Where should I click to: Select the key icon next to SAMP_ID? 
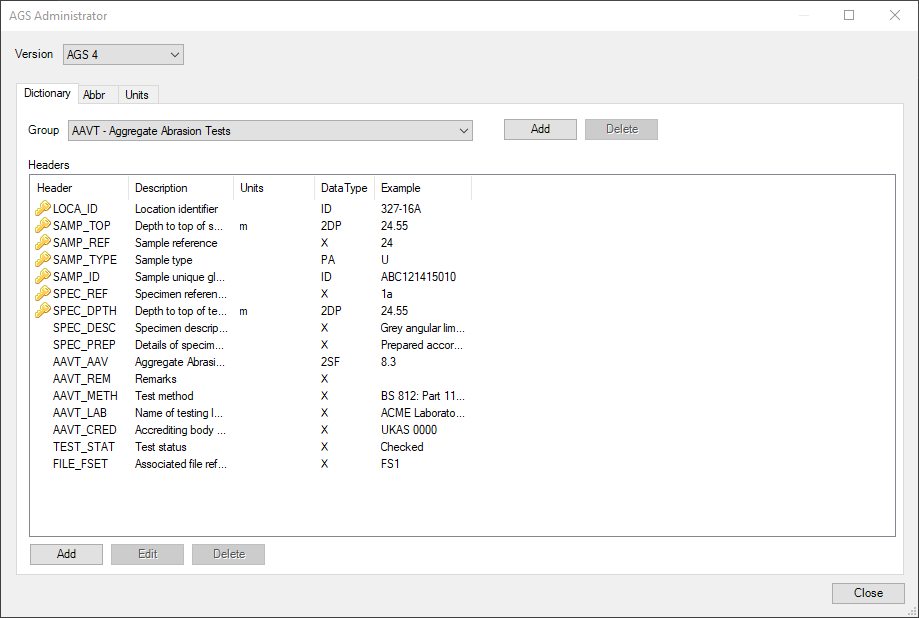tap(42, 276)
